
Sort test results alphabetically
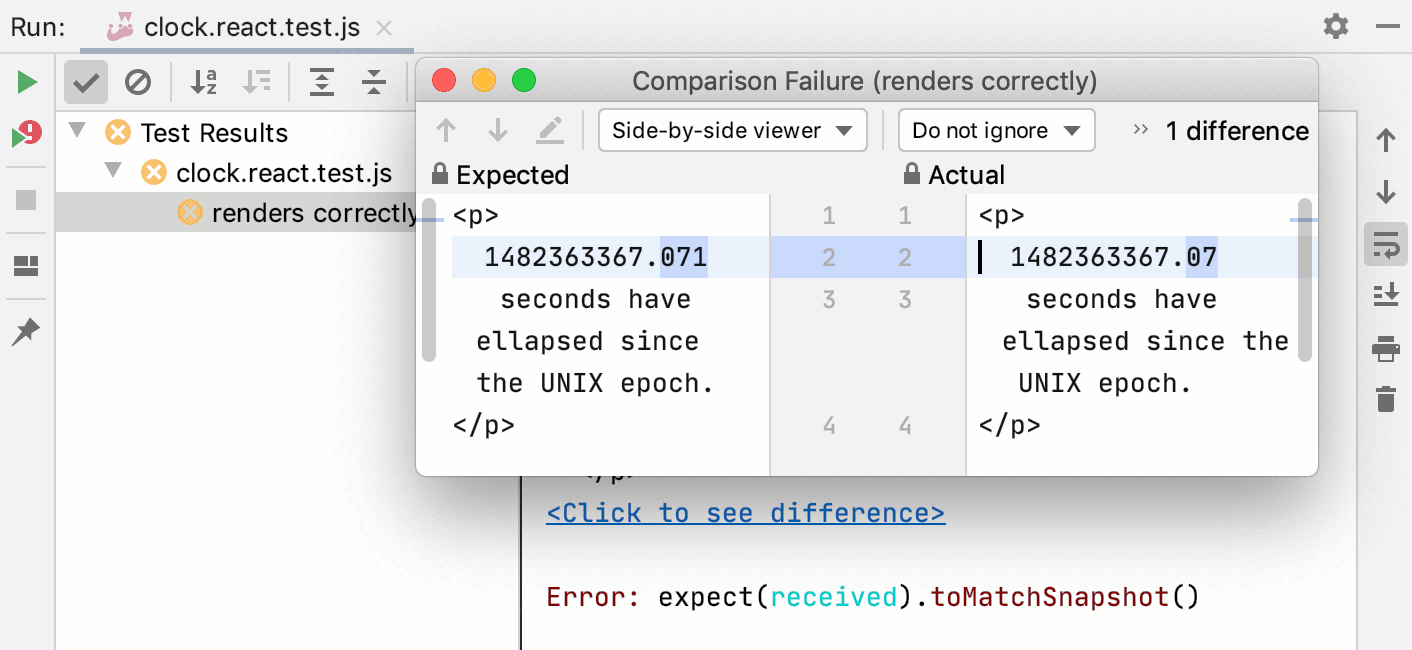point(203,82)
